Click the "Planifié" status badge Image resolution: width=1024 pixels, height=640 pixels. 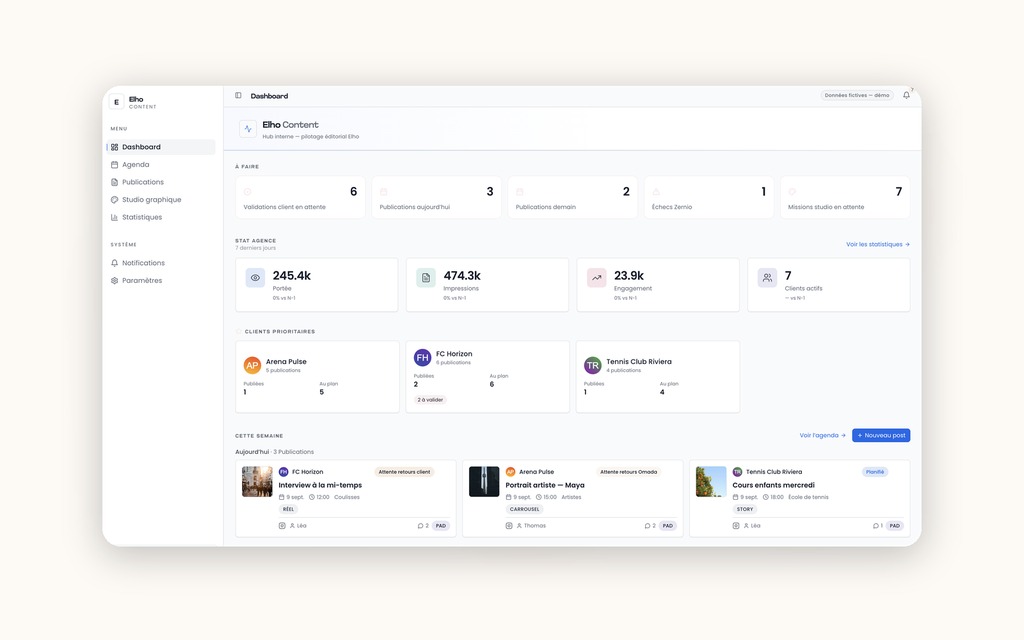874,472
